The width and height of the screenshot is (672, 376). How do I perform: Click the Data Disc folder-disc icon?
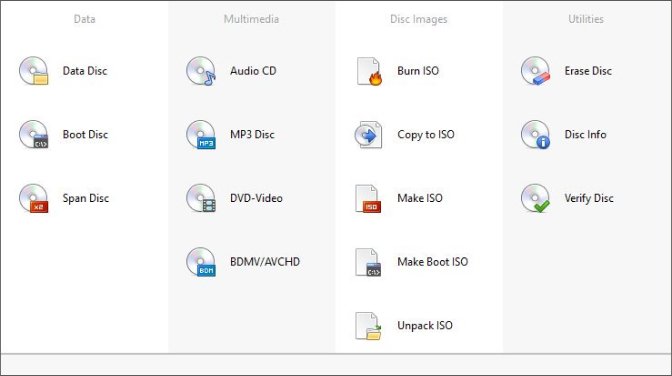tap(33, 71)
